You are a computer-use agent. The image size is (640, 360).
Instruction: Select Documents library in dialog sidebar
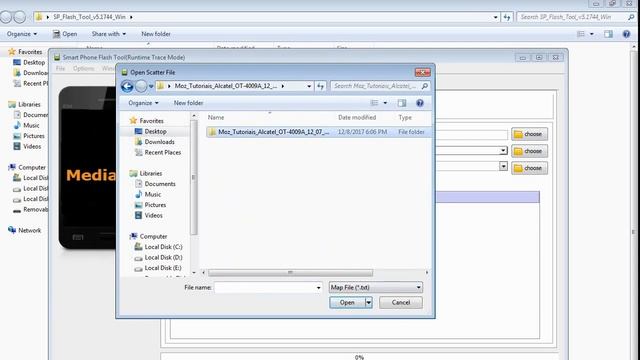point(160,184)
